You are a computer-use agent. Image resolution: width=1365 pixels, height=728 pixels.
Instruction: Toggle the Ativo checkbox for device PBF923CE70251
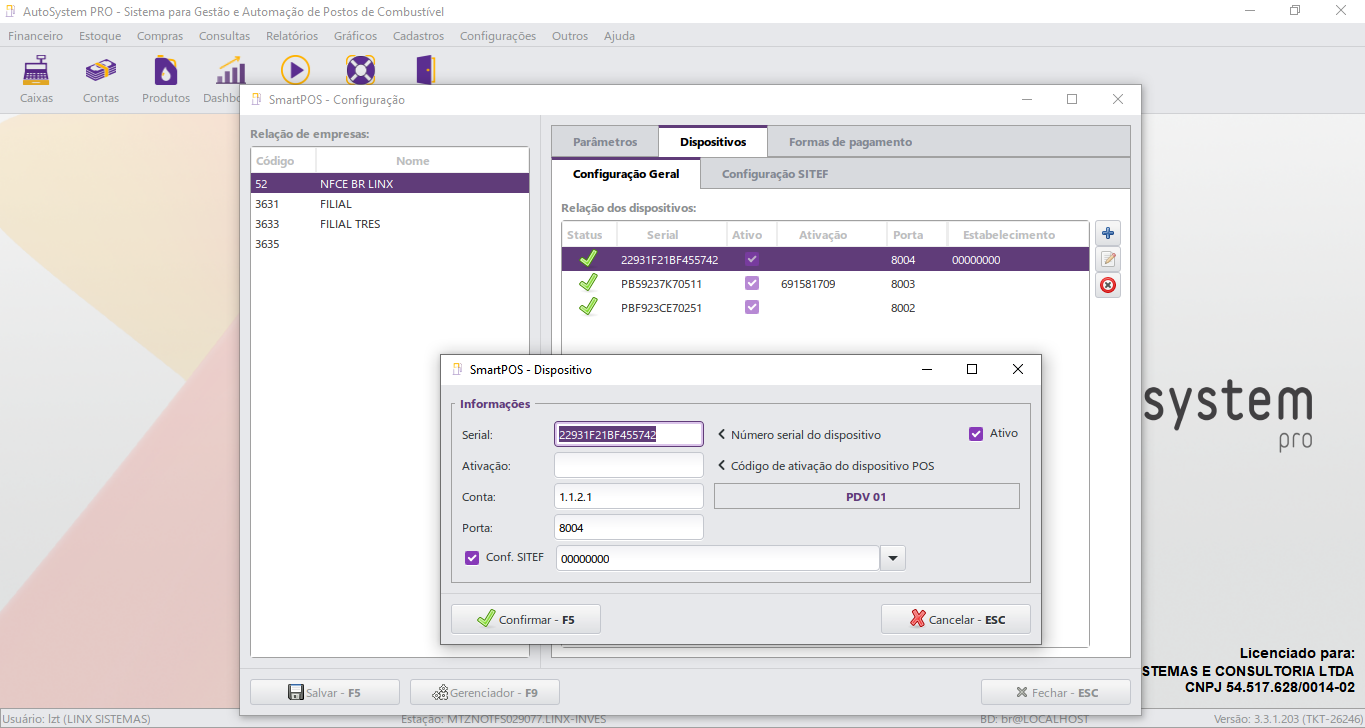point(752,307)
